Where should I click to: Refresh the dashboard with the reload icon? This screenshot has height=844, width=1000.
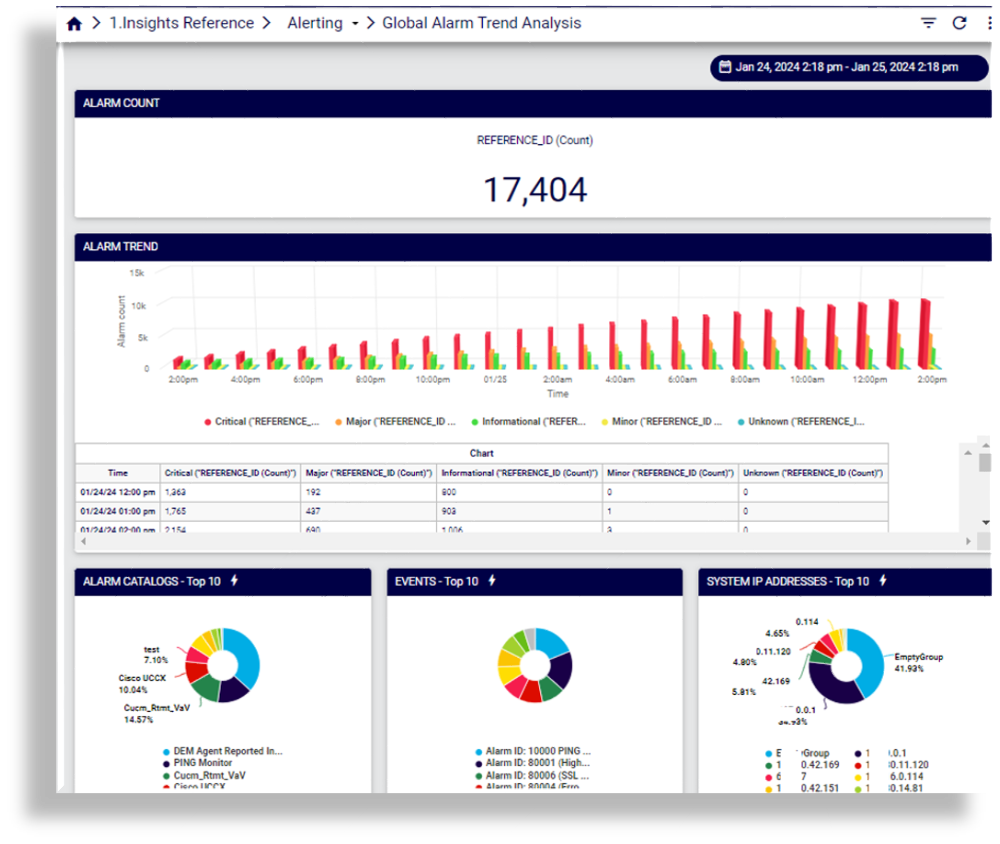click(x=959, y=23)
